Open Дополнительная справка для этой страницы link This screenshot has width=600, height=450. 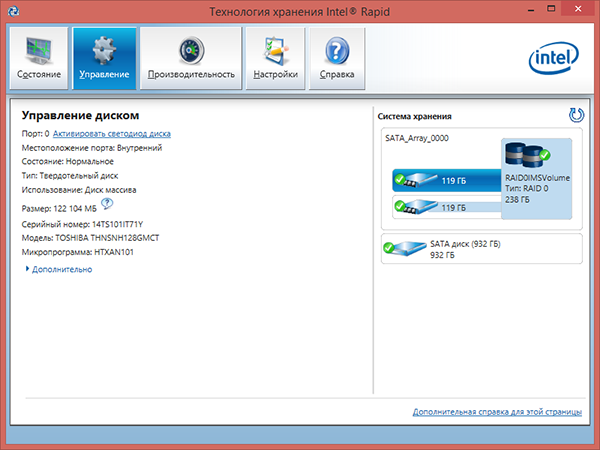[x=497, y=412]
